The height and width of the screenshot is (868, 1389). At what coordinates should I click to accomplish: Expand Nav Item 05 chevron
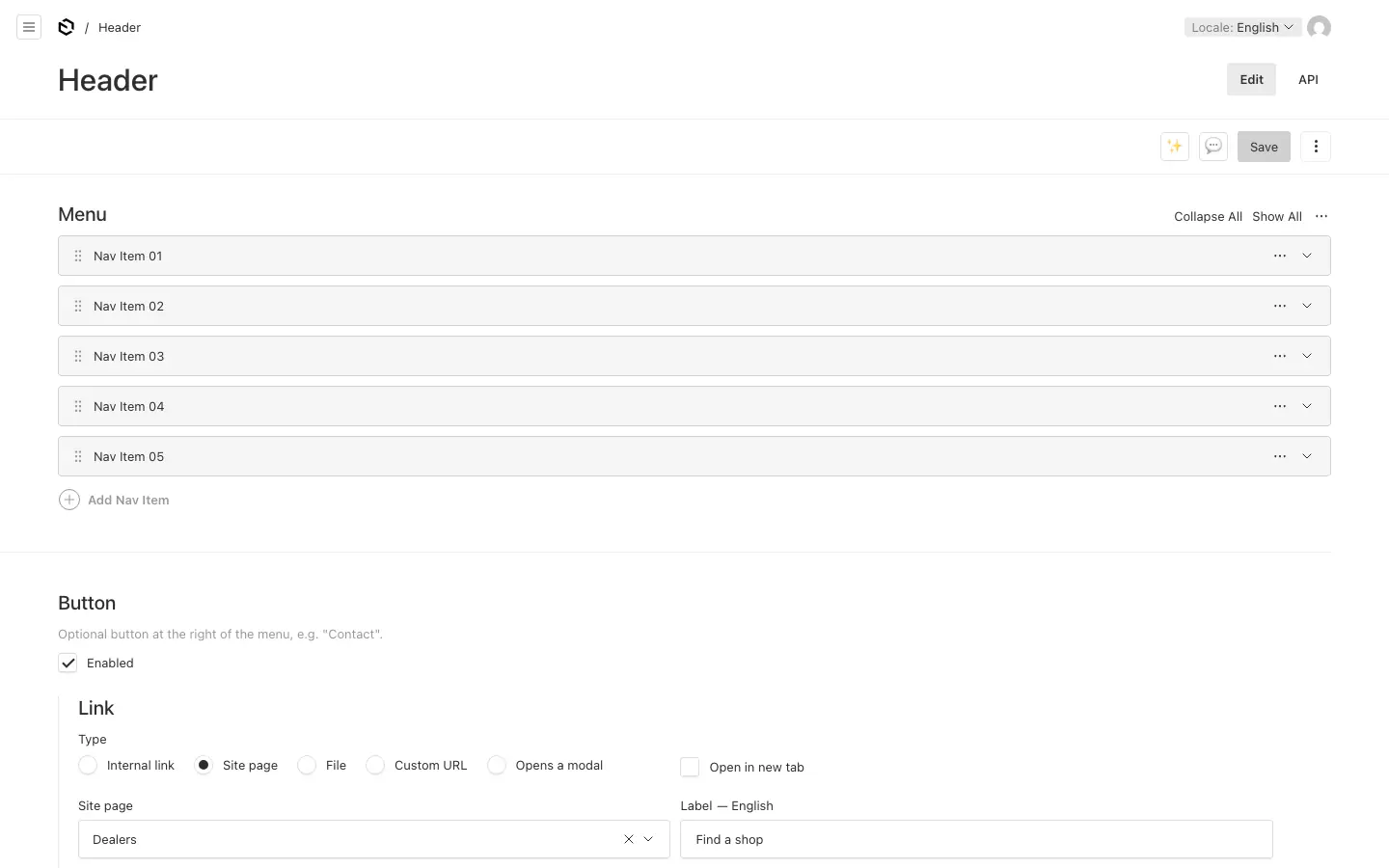1307,456
